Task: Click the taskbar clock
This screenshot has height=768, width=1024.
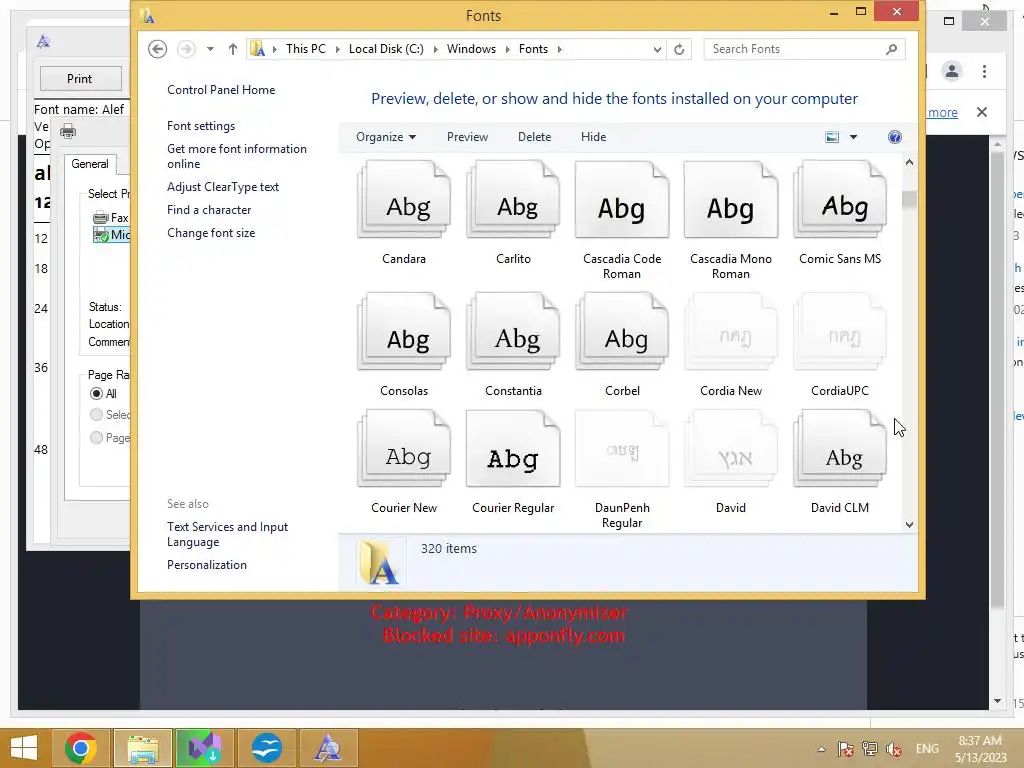Action: pos(980,749)
